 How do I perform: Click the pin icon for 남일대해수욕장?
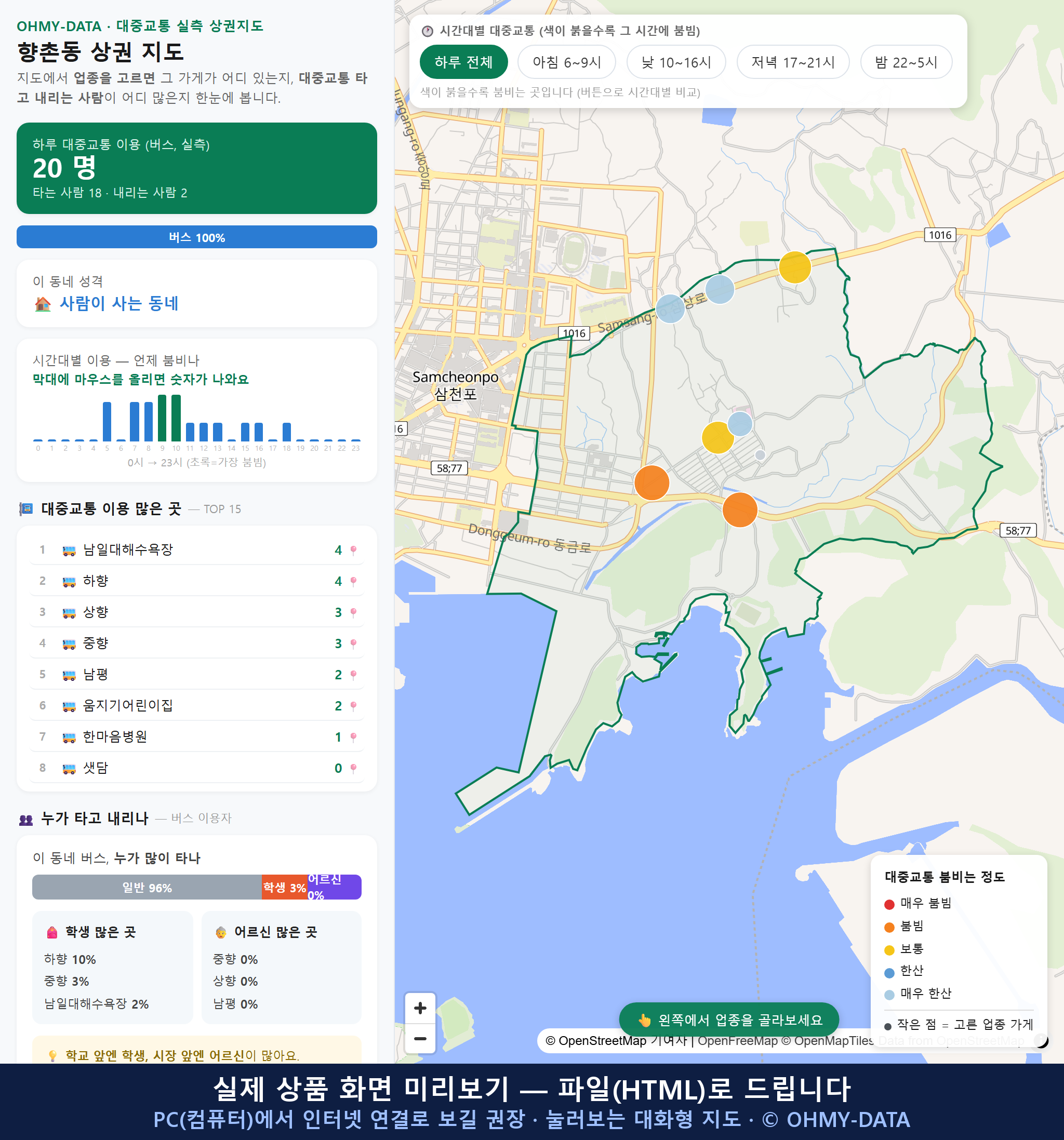(353, 550)
